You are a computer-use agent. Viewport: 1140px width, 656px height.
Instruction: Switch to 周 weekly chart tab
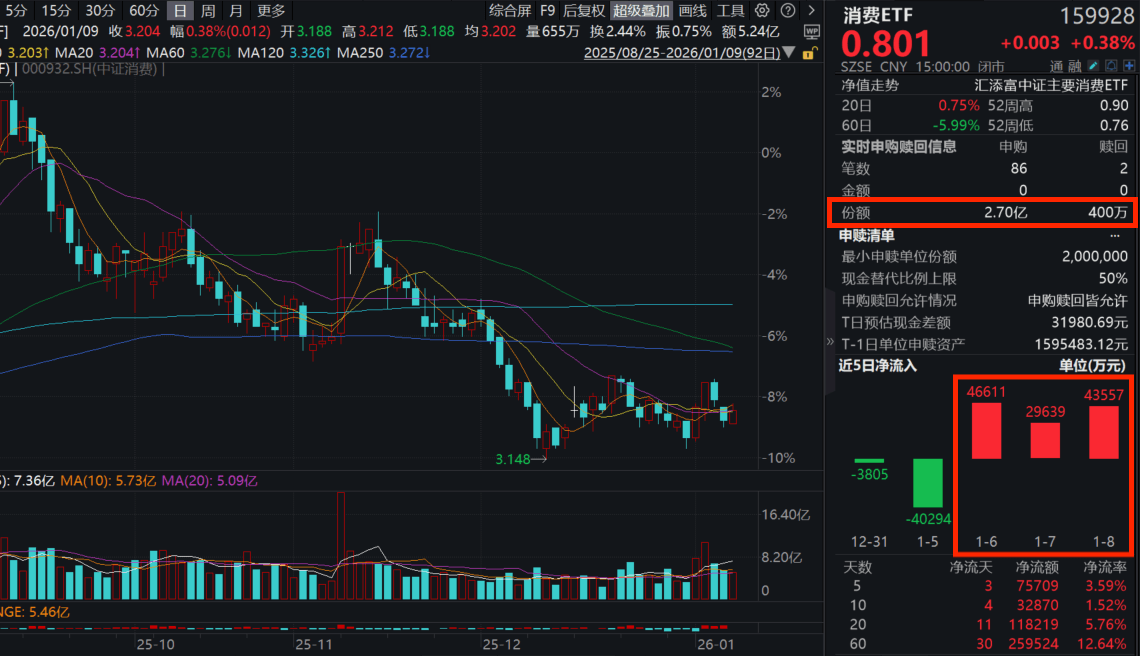[x=207, y=11]
